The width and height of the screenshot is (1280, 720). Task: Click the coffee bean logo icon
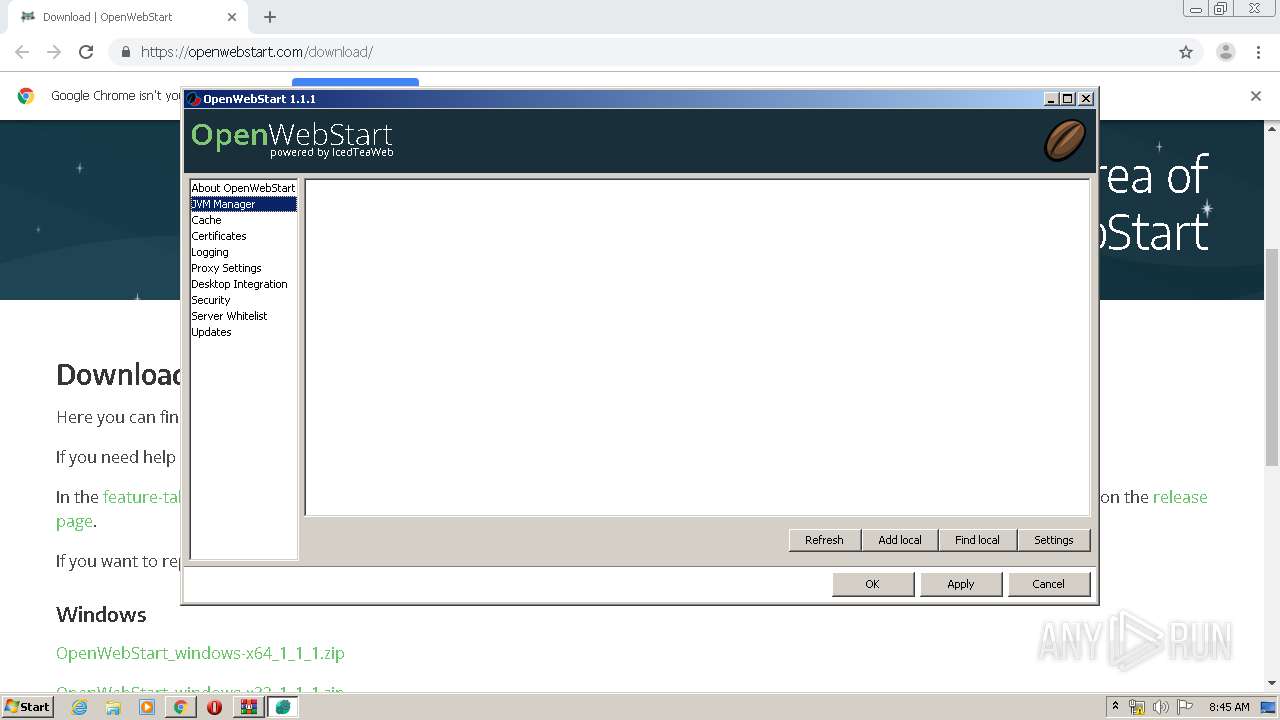click(x=1065, y=140)
